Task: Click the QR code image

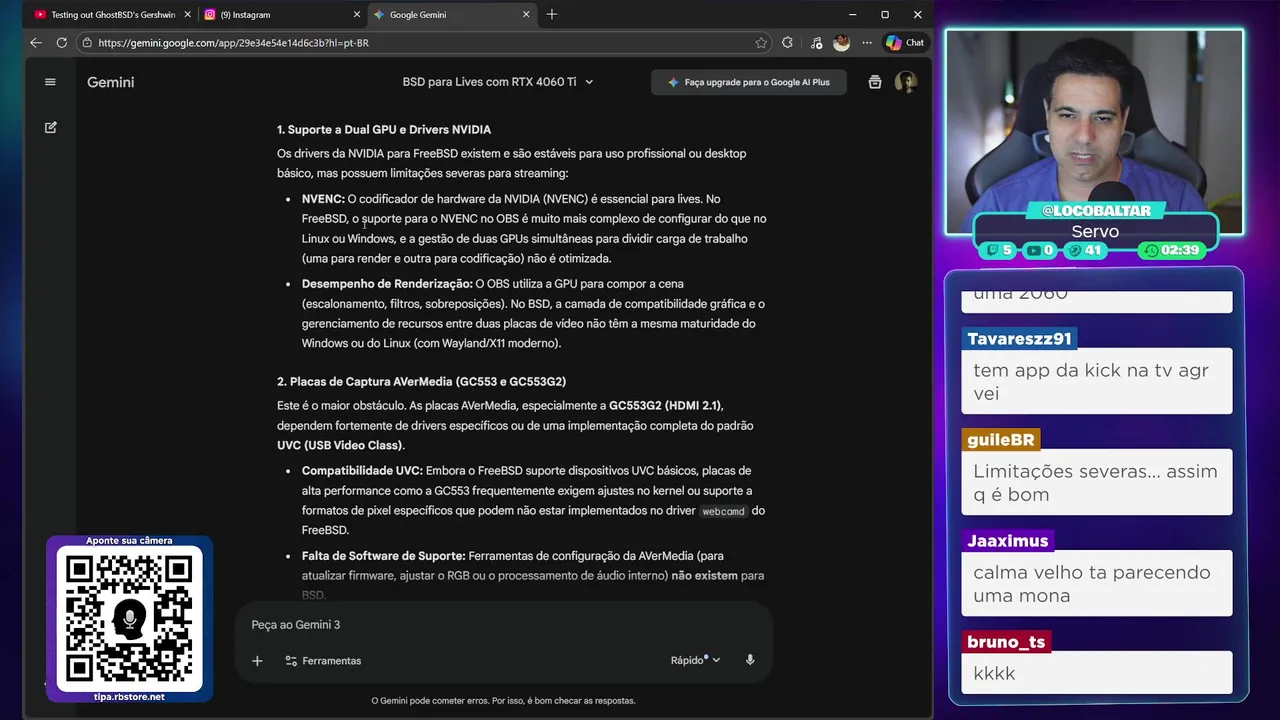Action: 129,619
